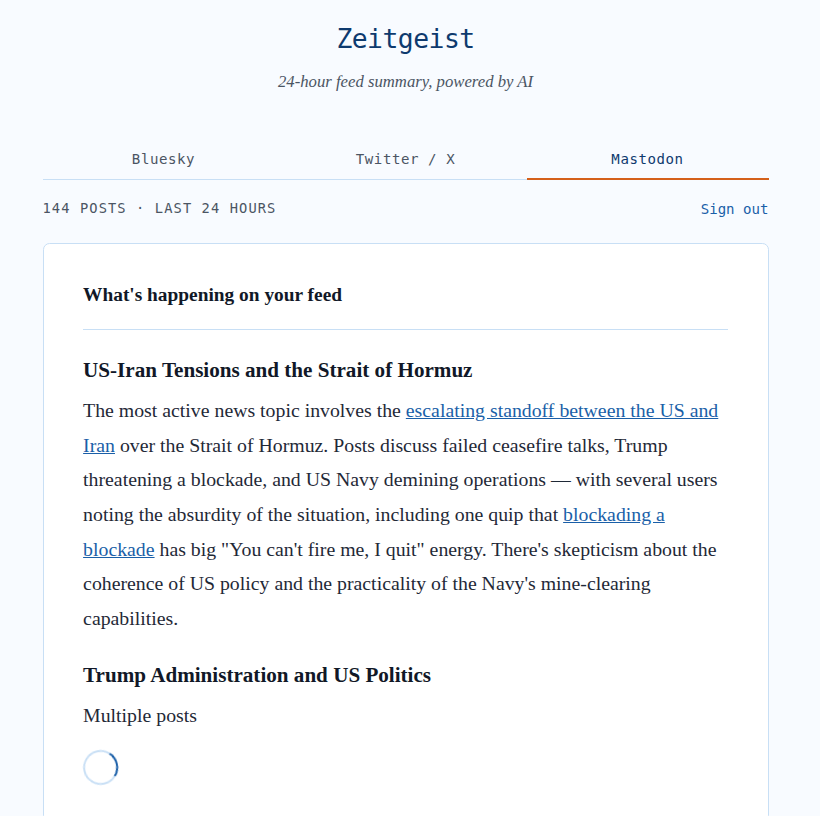Image resolution: width=820 pixels, height=816 pixels.
Task: Click the 144 posts count label
Action: (84, 208)
